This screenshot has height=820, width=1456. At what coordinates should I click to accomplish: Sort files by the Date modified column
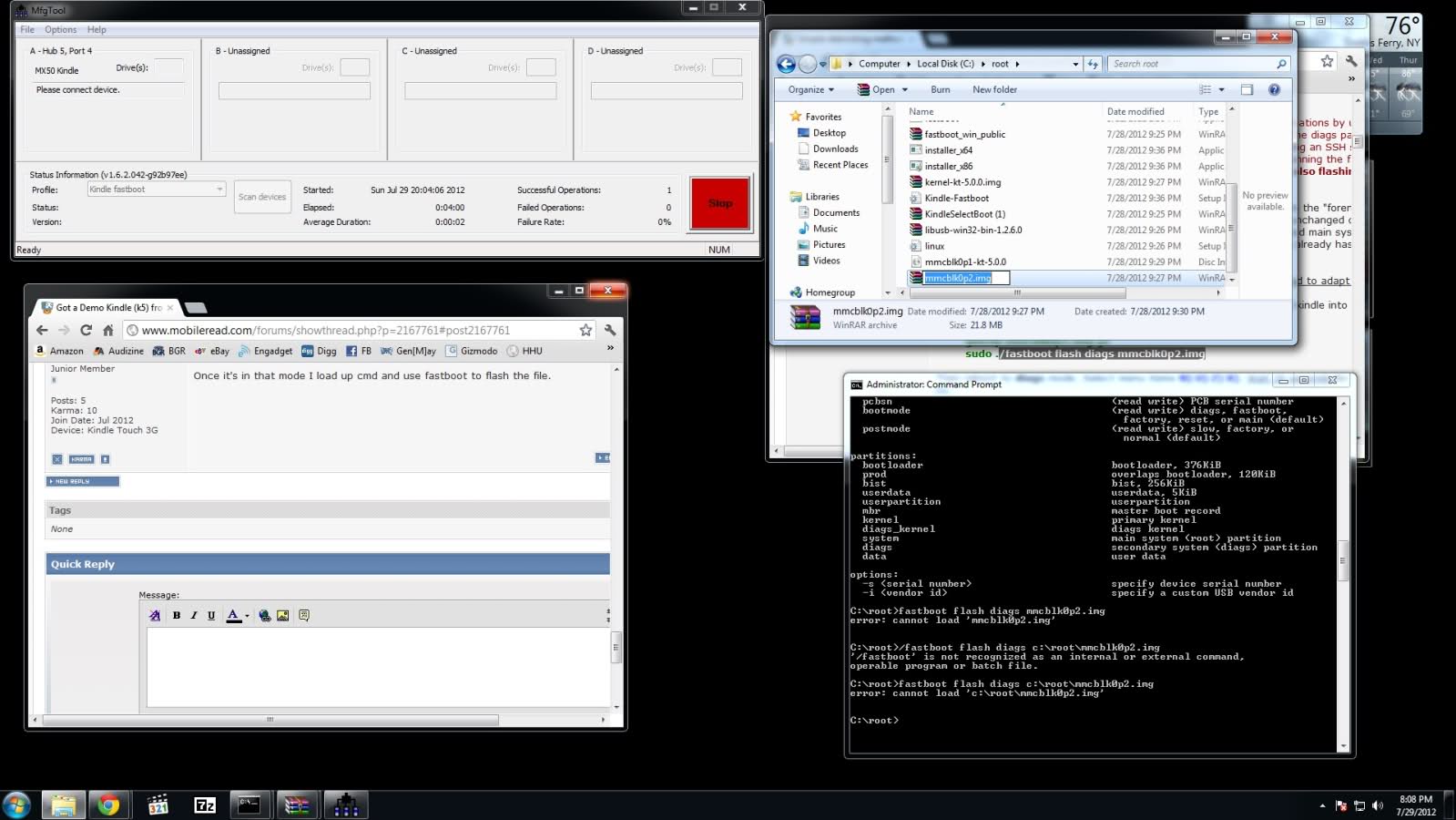click(x=1135, y=111)
